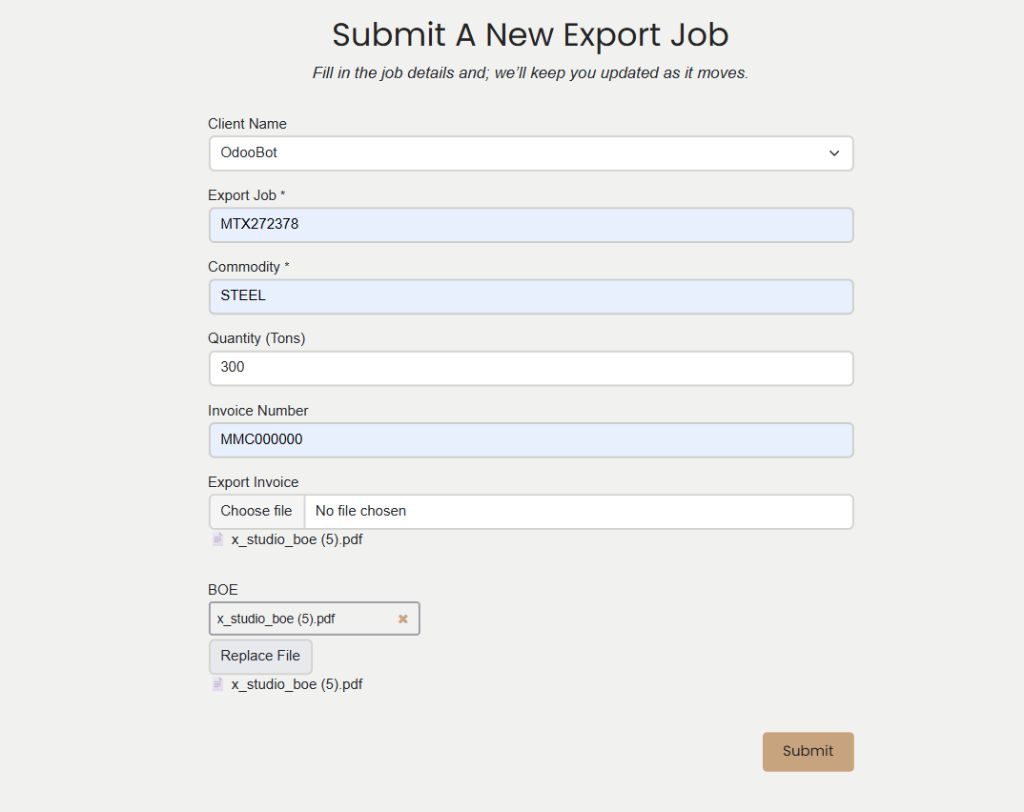Open x_studio_boe (5).pdf under BOE
The width and height of the screenshot is (1024, 812).
(x=296, y=684)
